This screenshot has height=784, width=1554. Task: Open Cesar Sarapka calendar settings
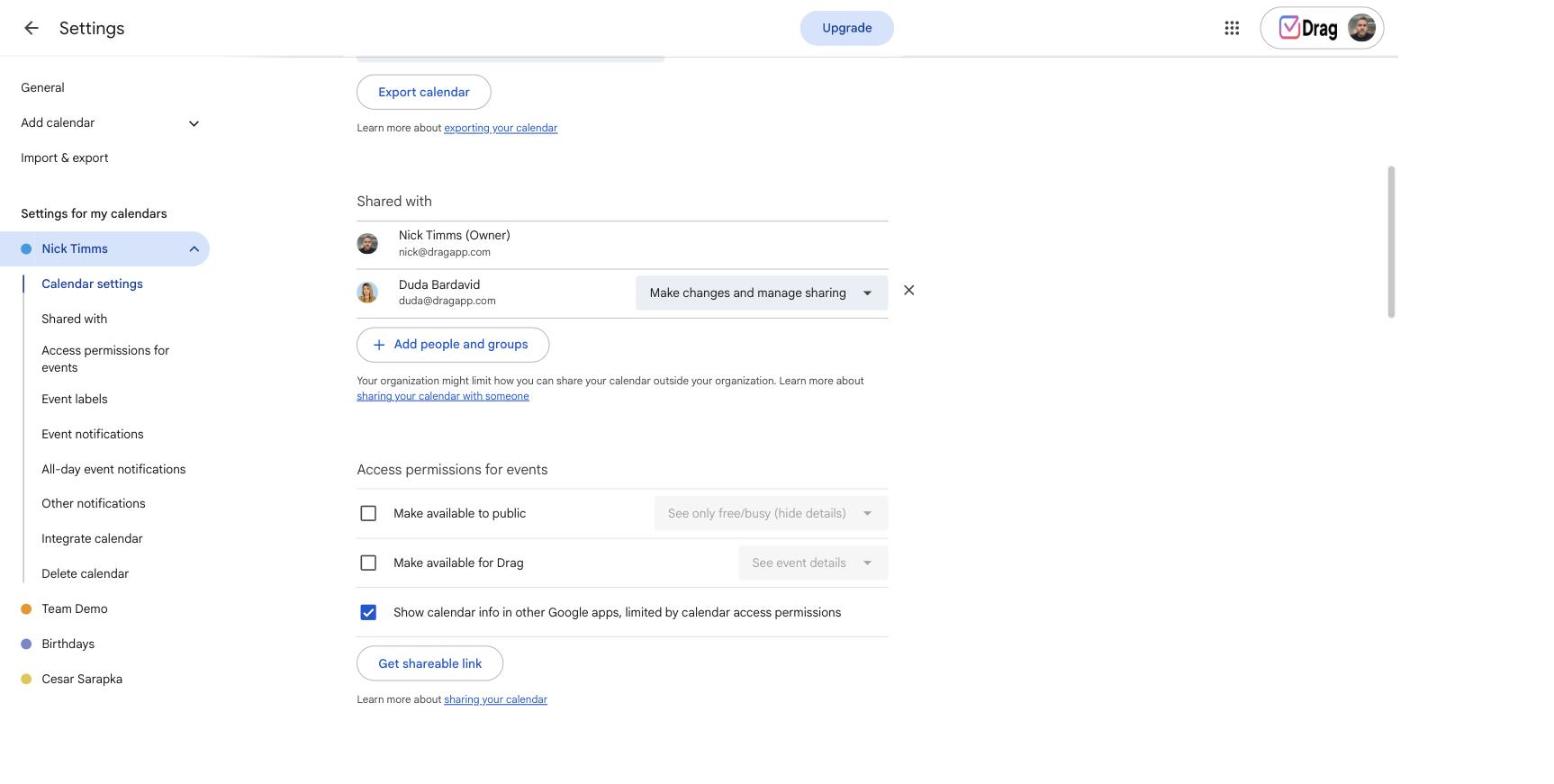click(x=82, y=679)
